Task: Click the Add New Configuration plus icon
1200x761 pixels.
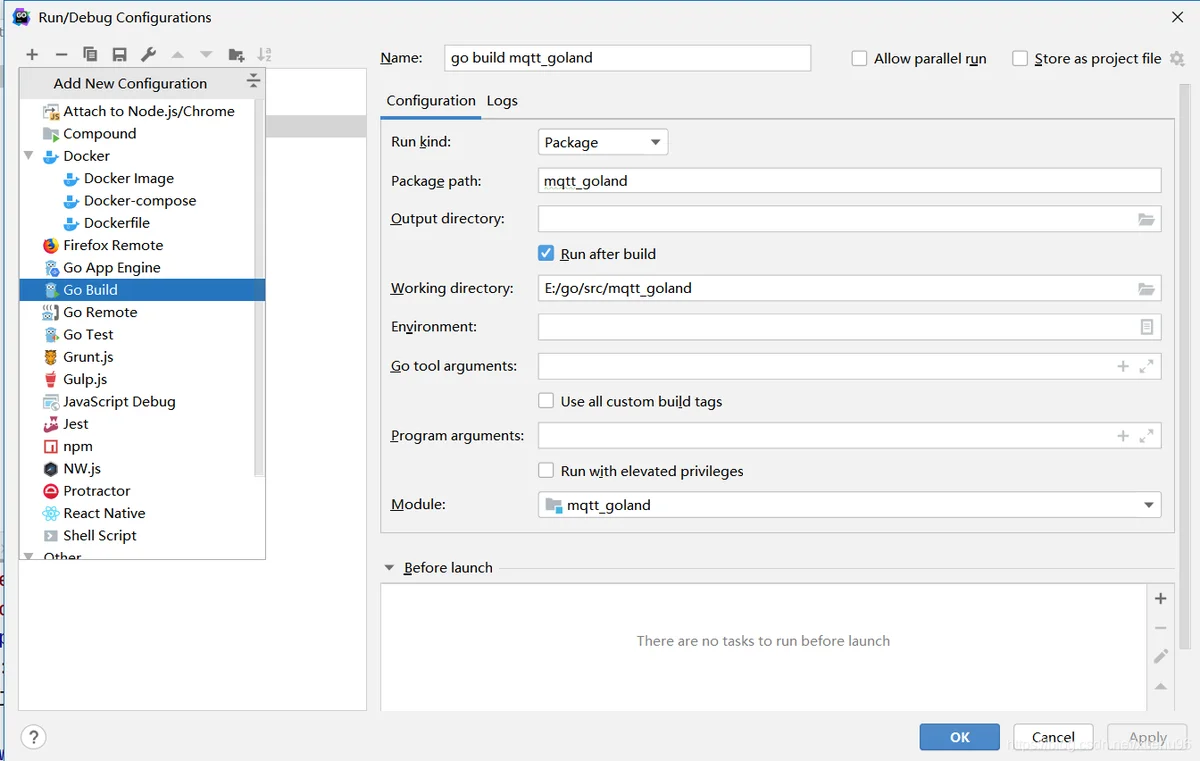Action: (x=32, y=55)
